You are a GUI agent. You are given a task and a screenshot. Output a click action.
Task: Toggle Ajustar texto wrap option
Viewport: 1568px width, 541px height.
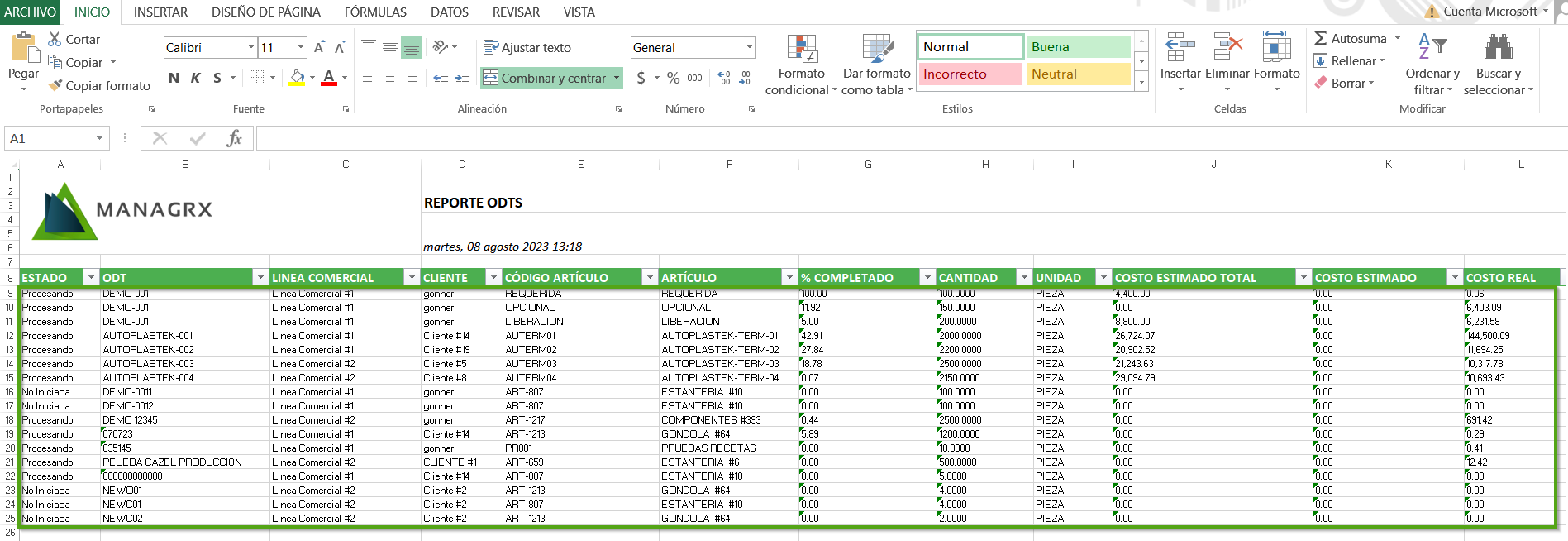527,47
